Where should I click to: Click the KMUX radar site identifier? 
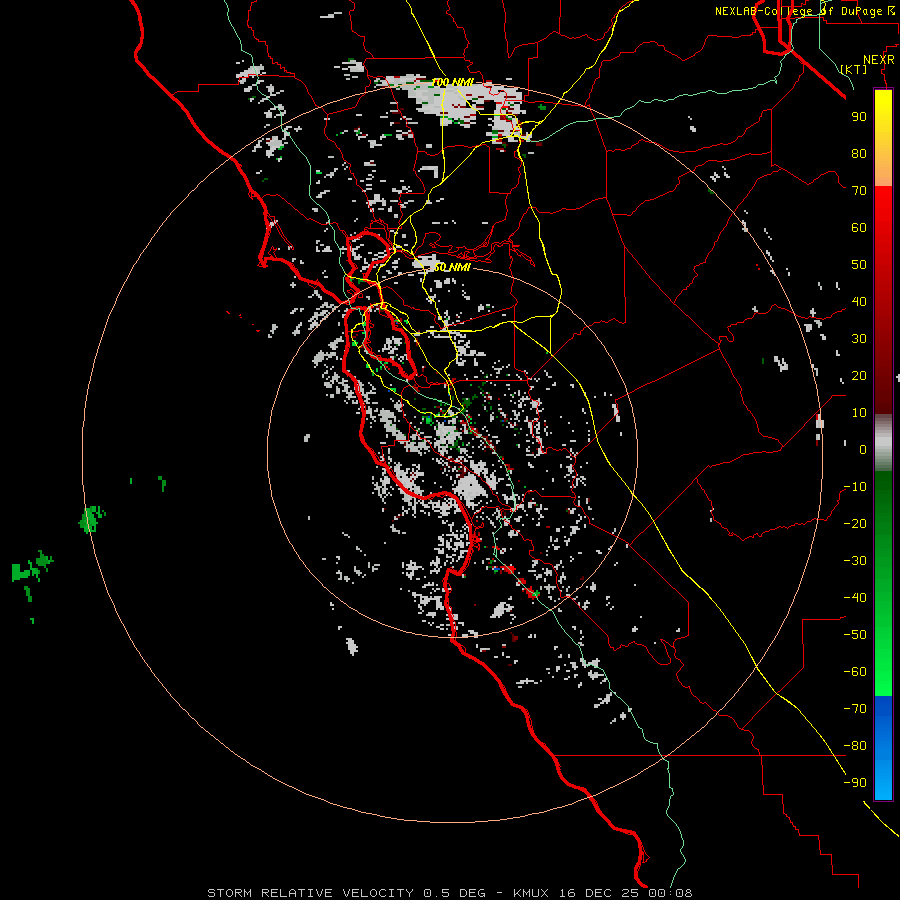(531, 893)
